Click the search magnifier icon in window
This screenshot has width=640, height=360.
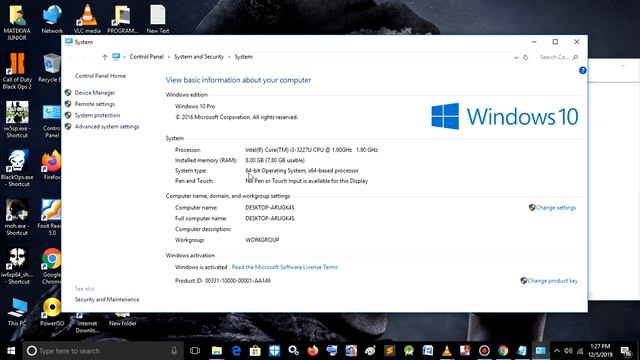575,57
